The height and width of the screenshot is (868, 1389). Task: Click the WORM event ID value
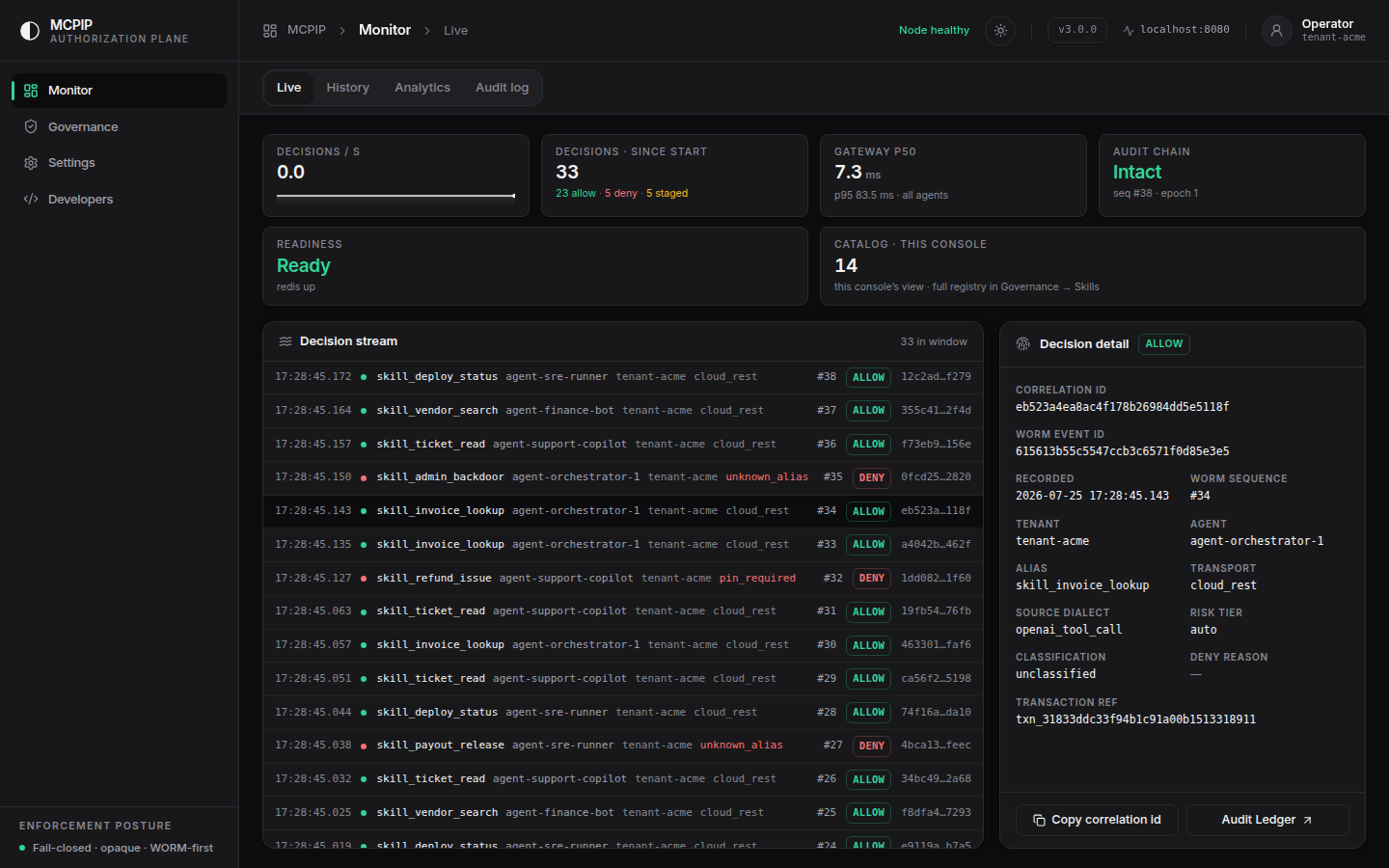[1122, 451]
